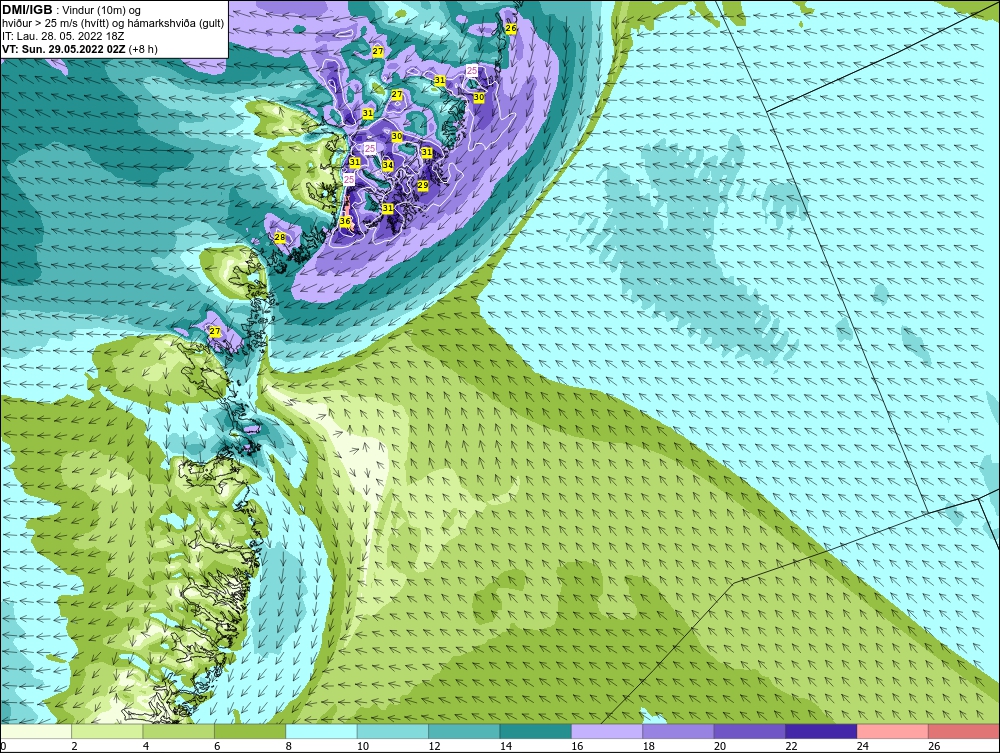1000x753 pixels.
Task: Click the pale yellow 0–2 m/s legend swatch
Action: (x=36, y=731)
